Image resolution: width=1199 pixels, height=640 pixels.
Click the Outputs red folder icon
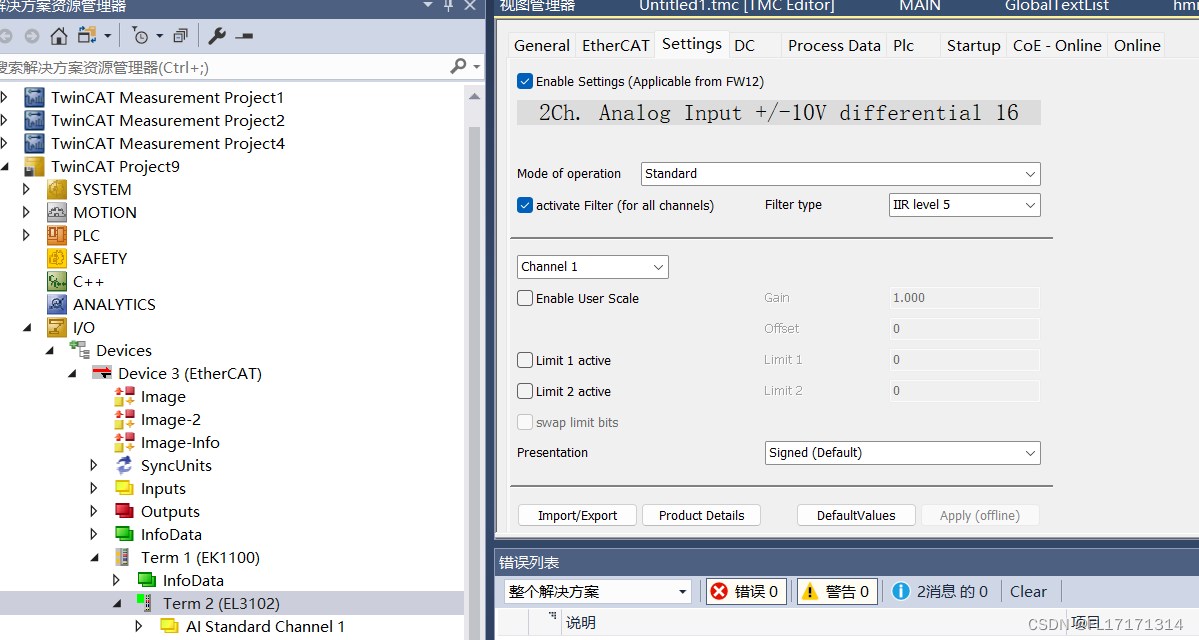tap(125, 511)
